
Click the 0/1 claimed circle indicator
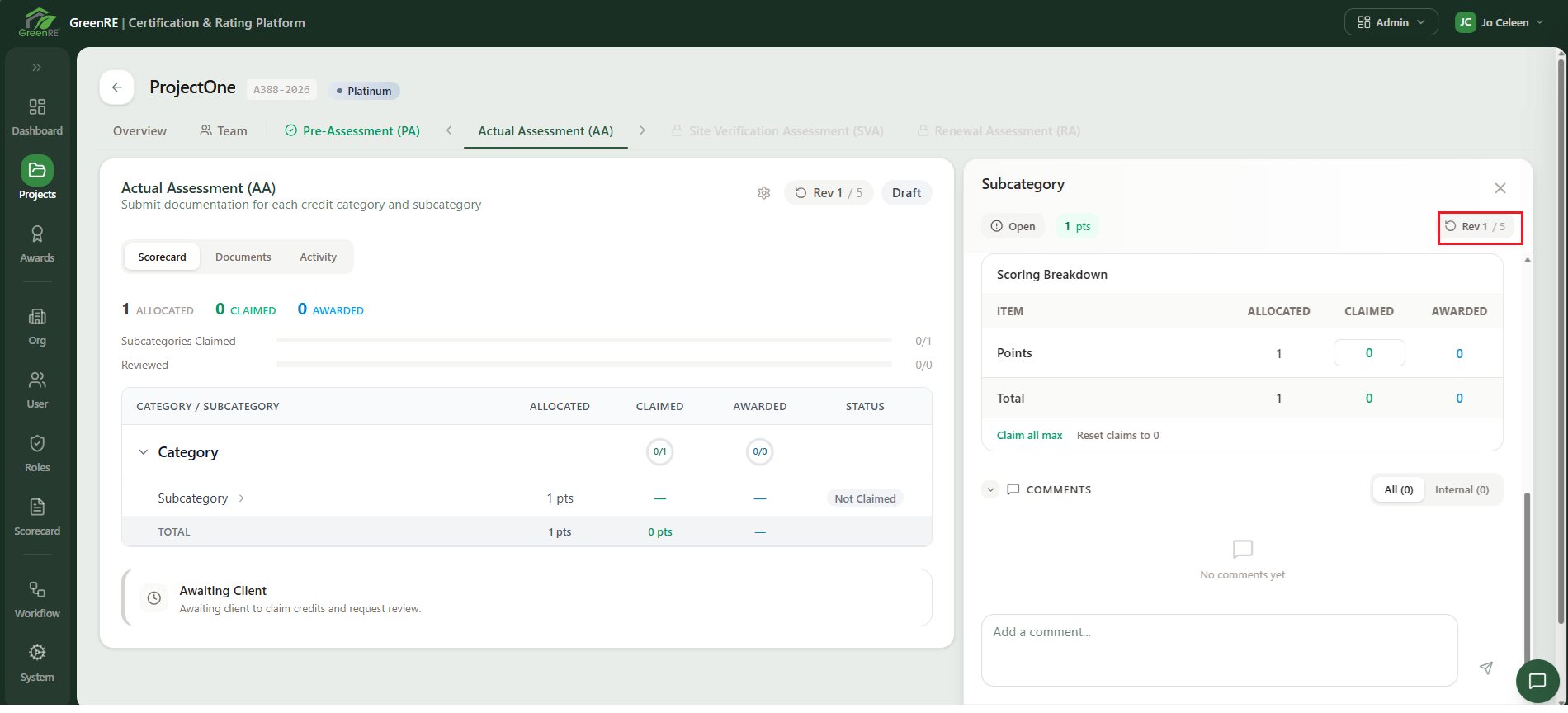click(x=659, y=452)
